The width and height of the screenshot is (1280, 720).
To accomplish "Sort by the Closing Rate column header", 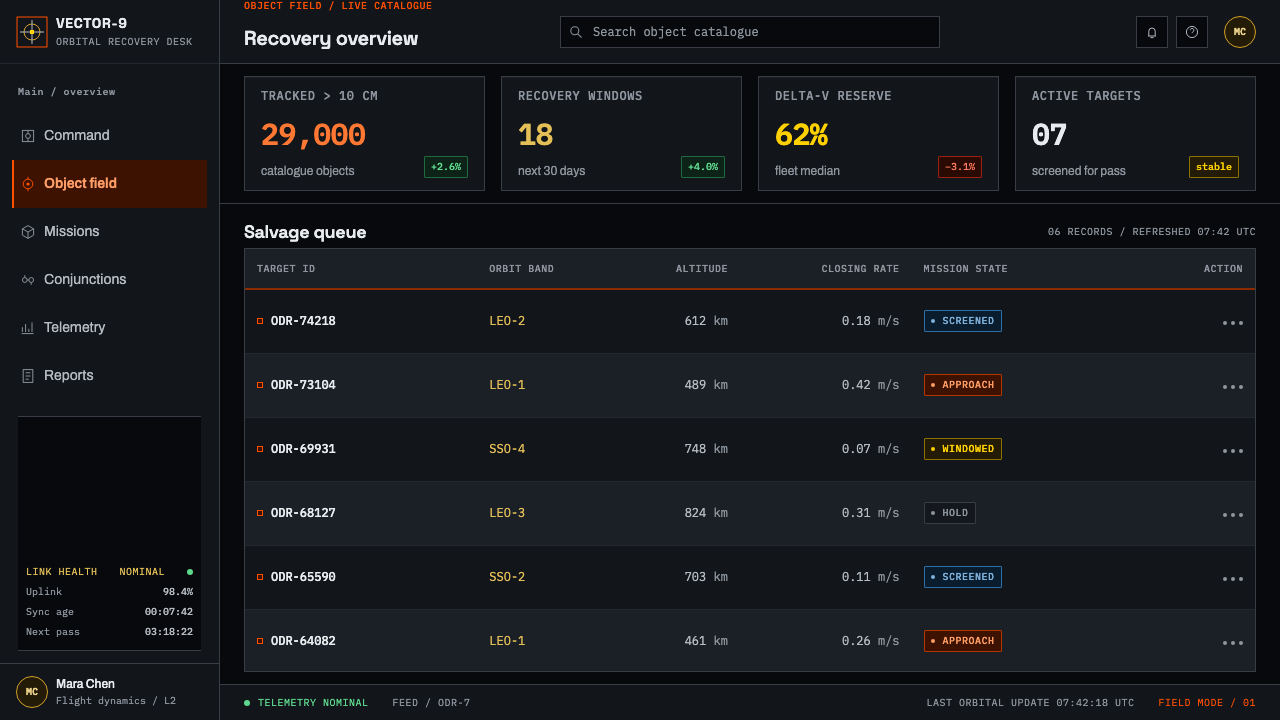I will coord(860,269).
